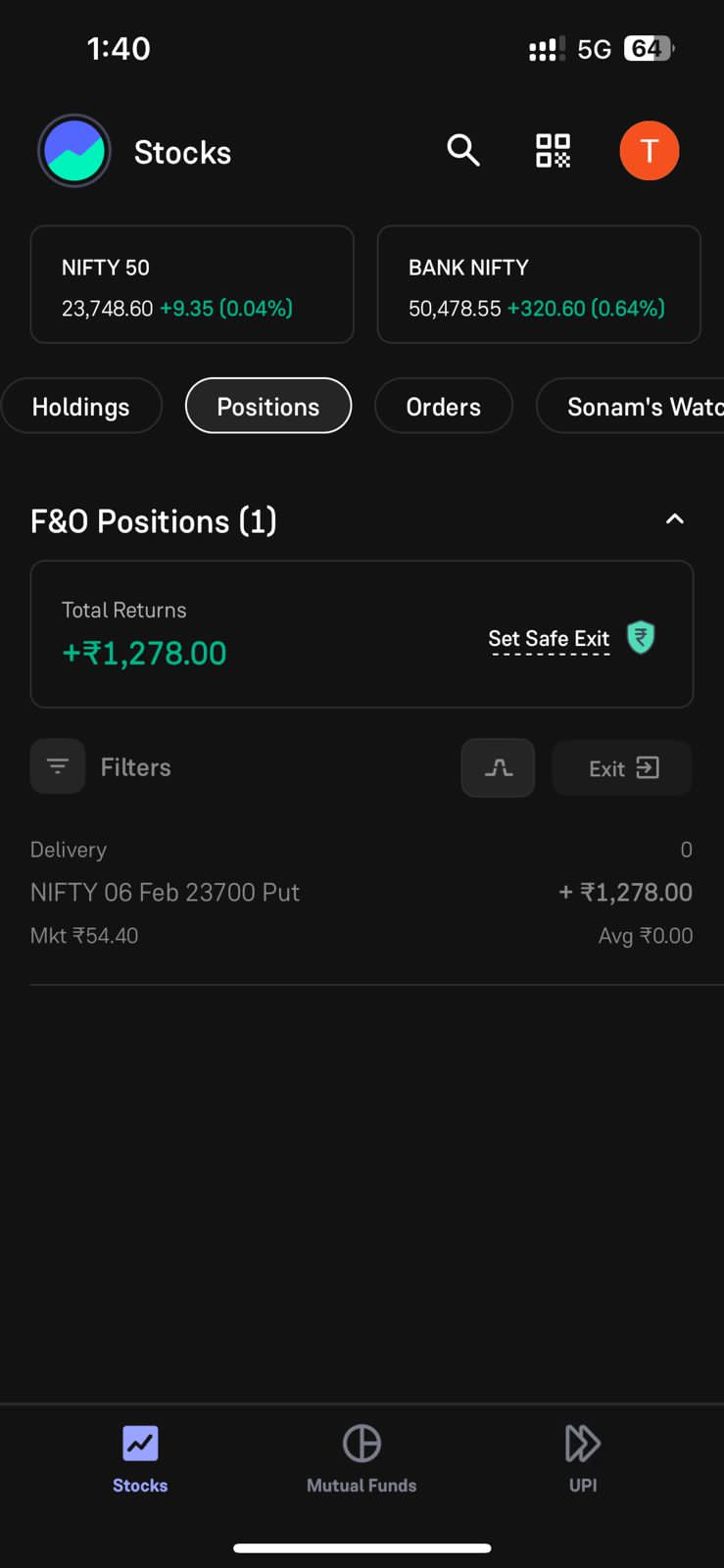724x1568 pixels.
Task: Click the Set Safe Exit link
Action: click(549, 639)
